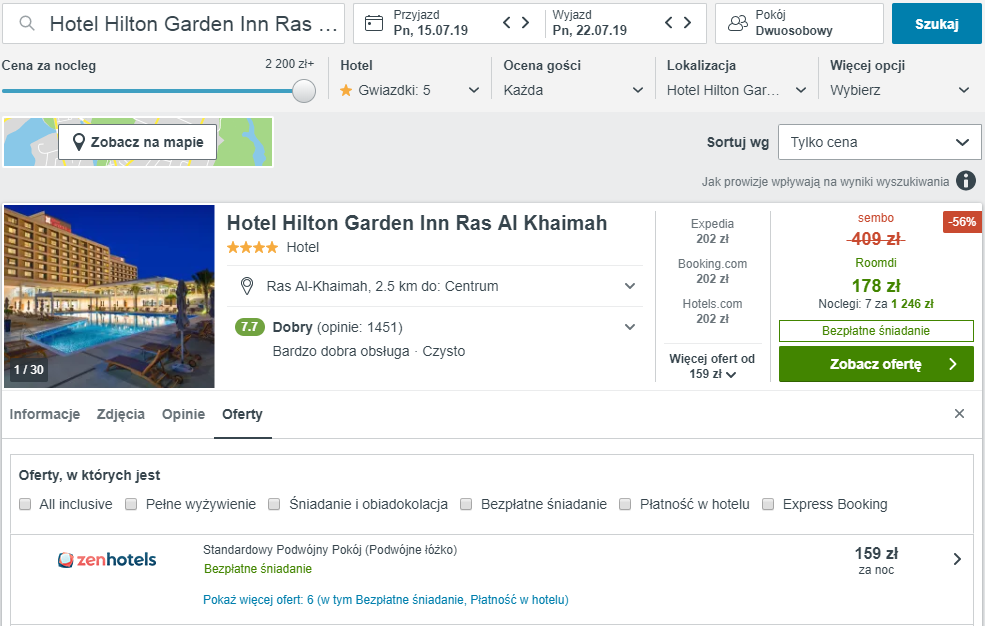
Task: Open the arrival date calendar icon
Action: click(x=374, y=24)
